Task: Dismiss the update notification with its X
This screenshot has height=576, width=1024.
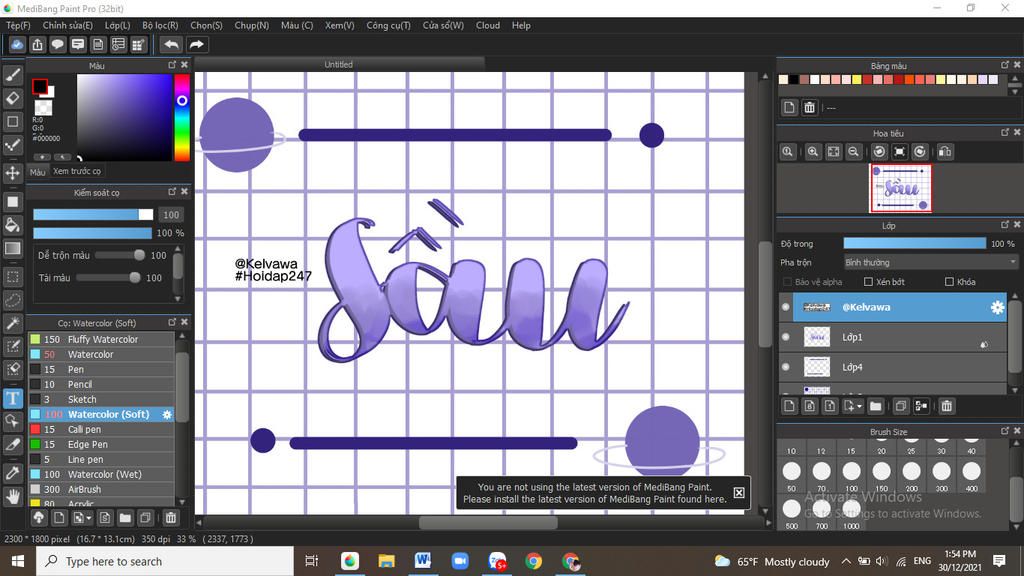Action: click(x=739, y=493)
